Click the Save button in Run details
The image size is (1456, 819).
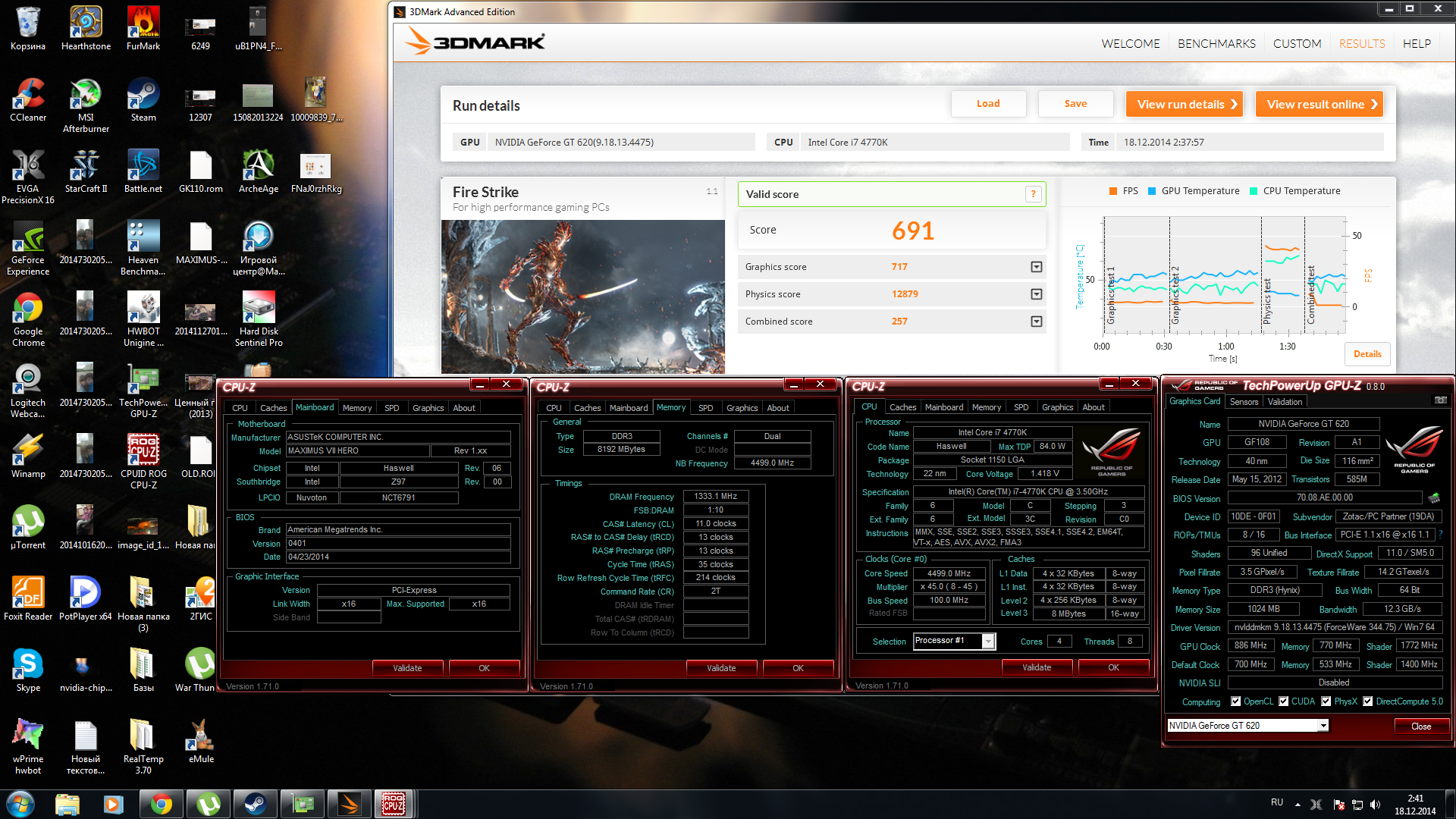pyautogui.click(x=1075, y=104)
